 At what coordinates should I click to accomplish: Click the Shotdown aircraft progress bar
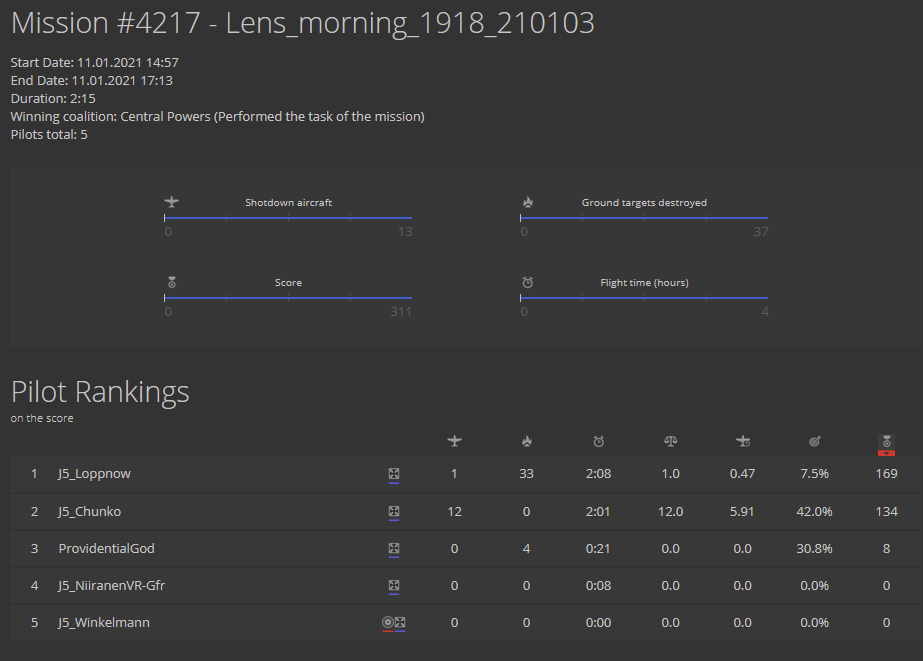(288, 217)
